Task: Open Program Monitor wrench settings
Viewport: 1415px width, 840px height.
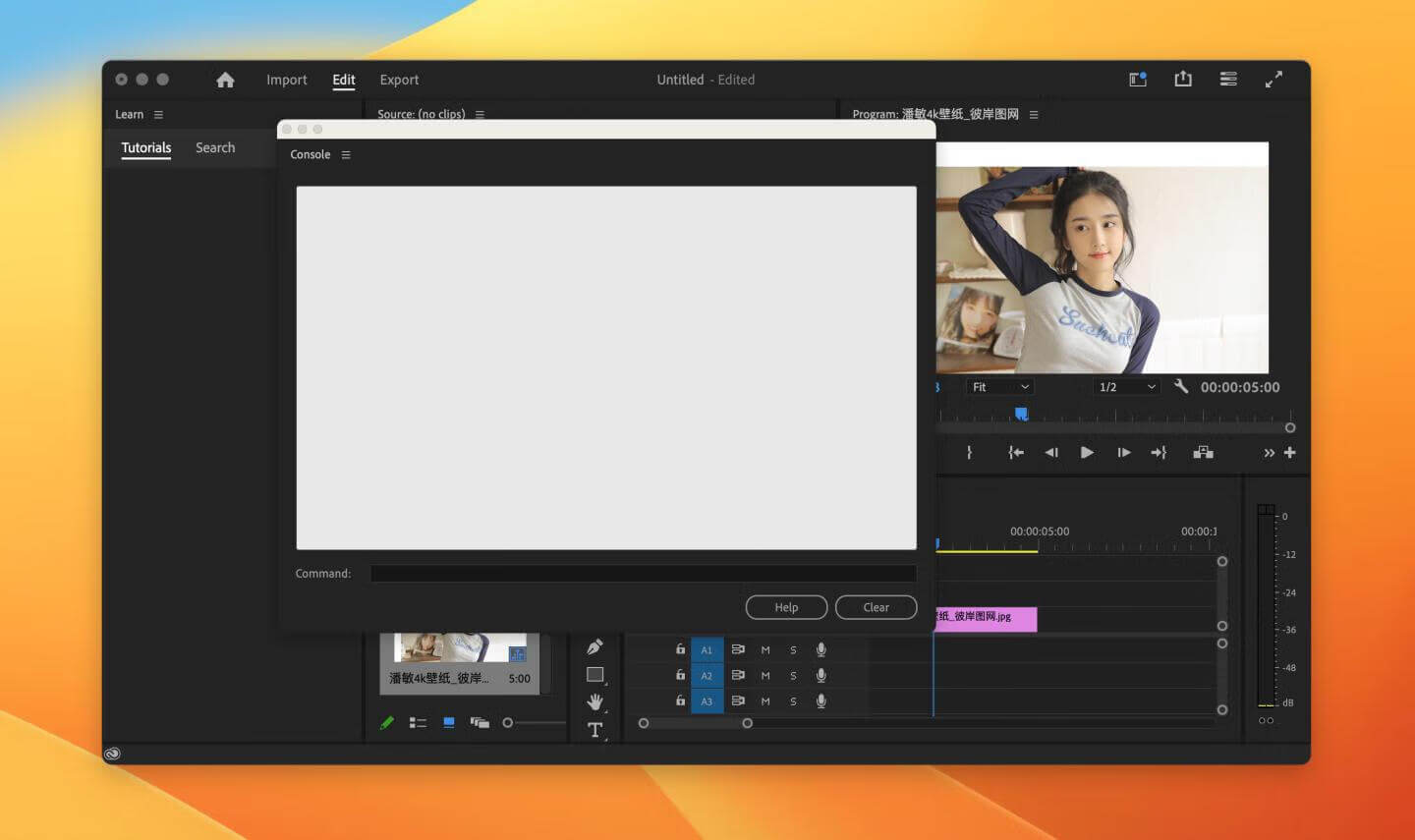Action: pos(1181,387)
